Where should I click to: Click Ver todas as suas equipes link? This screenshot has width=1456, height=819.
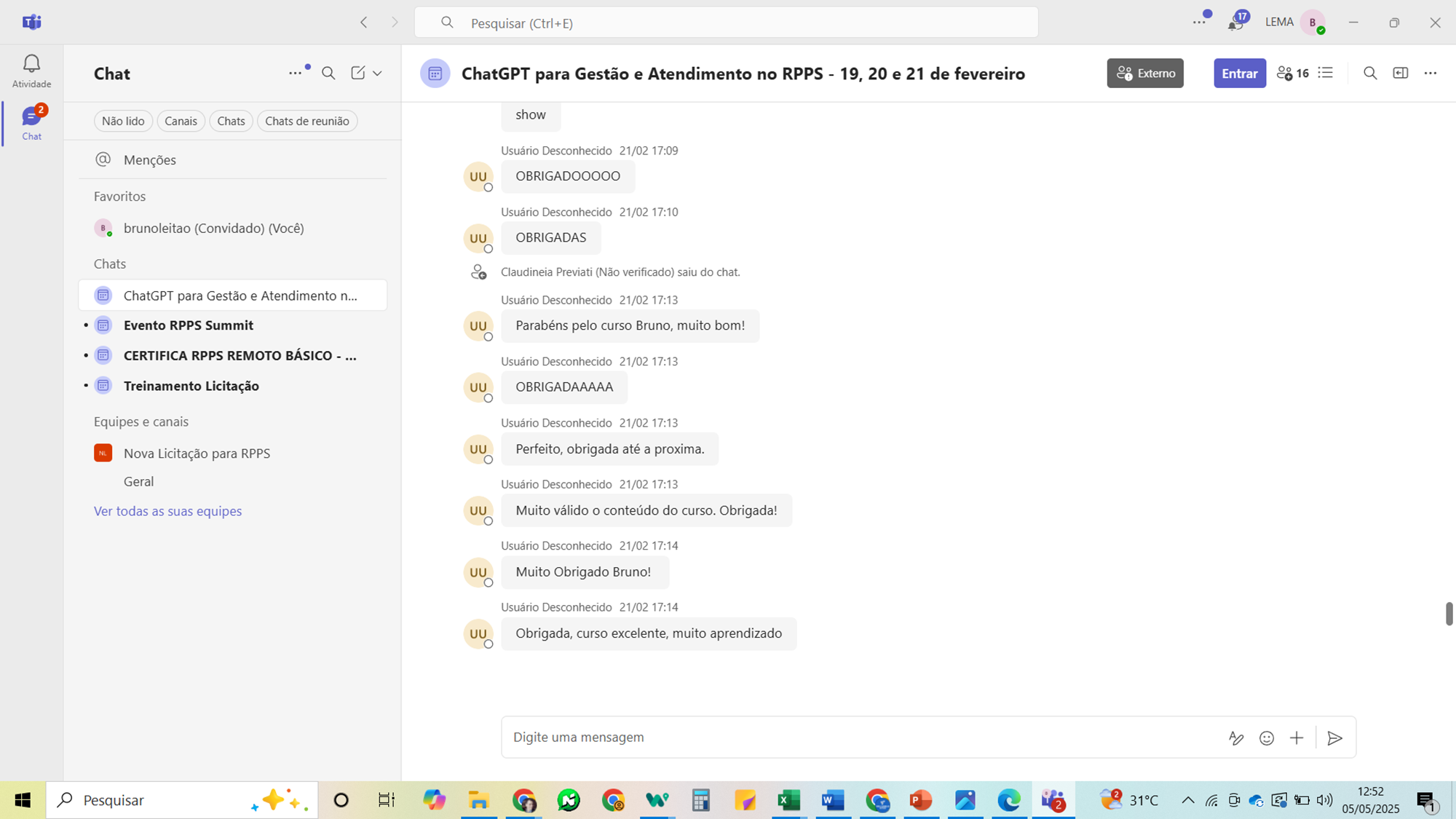click(167, 511)
